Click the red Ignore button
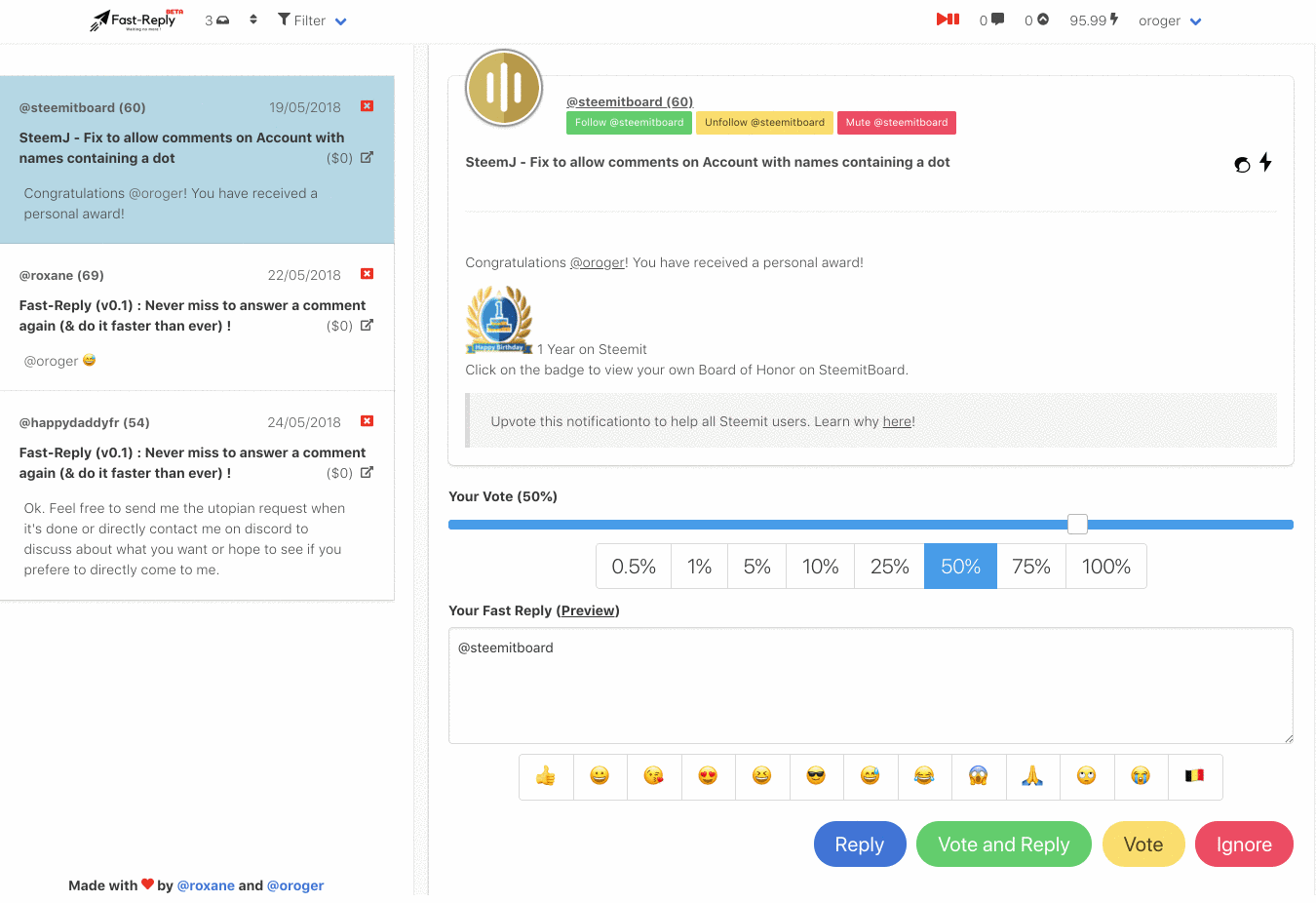This screenshot has height=903, width=1316. pos(1244,844)
